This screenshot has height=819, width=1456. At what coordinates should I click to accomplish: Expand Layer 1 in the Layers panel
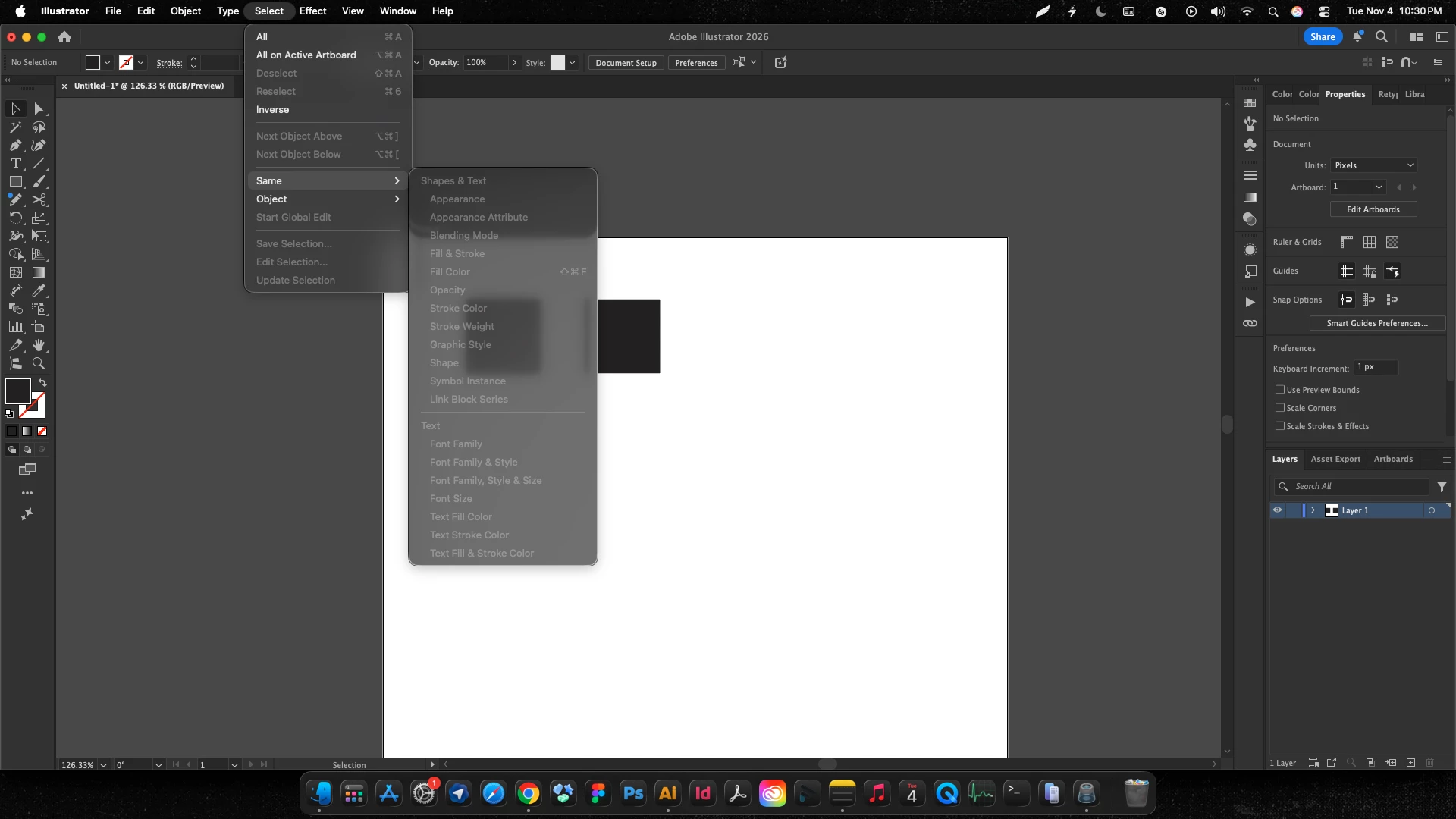coord(1313,510)
